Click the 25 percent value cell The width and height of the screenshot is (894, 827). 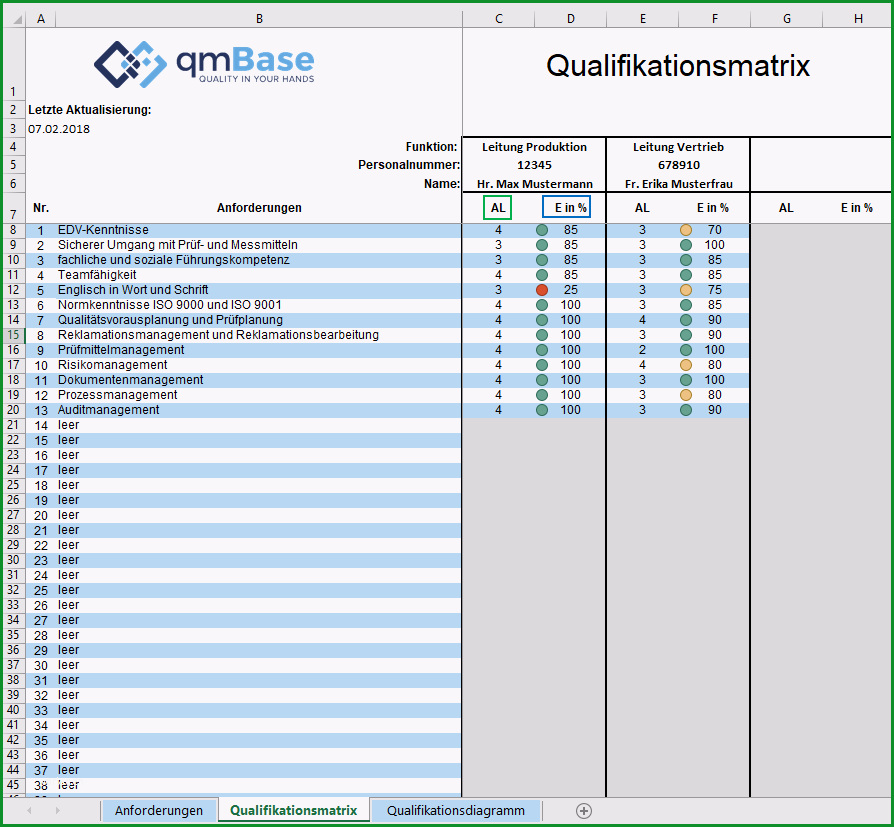(571, 290)
